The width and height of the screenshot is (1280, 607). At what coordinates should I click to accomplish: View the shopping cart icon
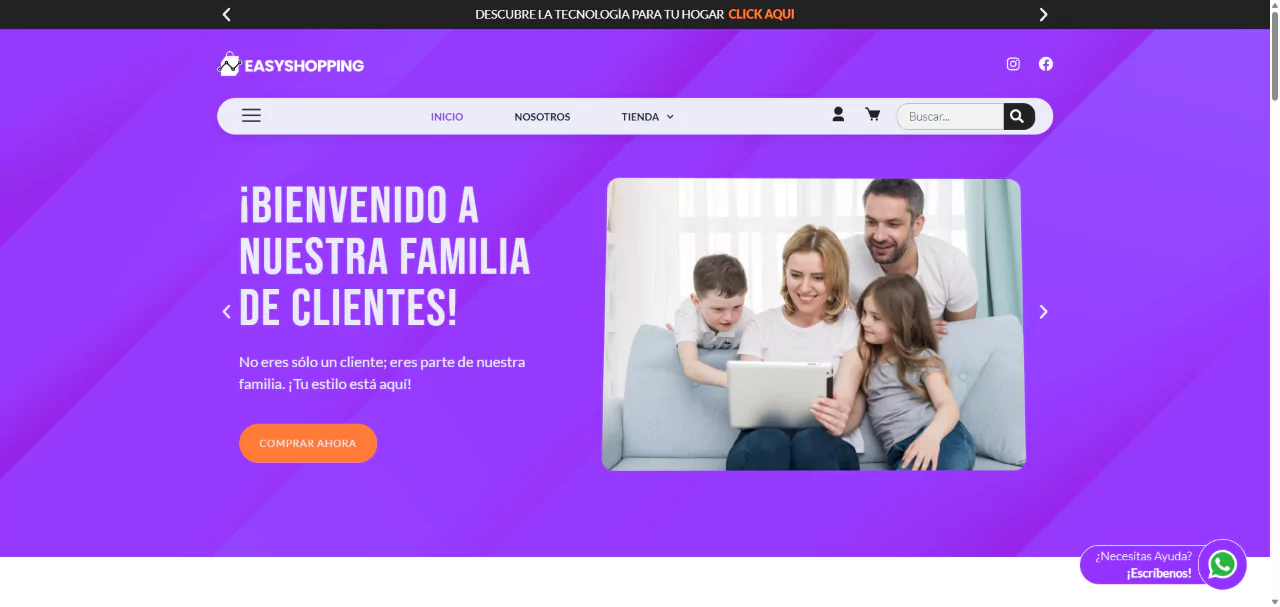tap(872, 115)
